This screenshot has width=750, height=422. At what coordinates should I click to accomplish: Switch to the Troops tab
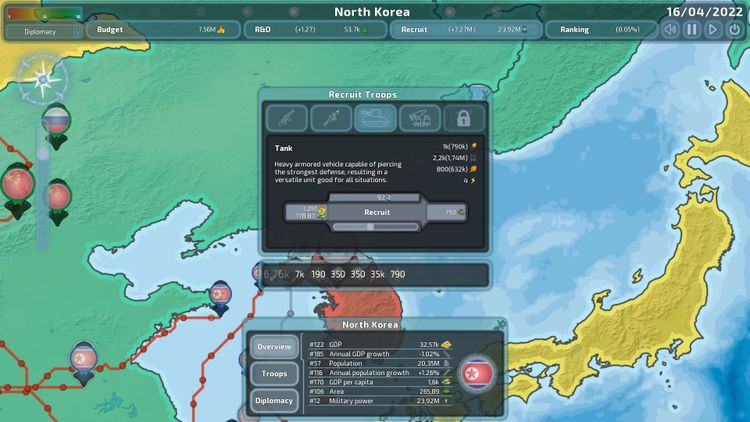point(274,373)
